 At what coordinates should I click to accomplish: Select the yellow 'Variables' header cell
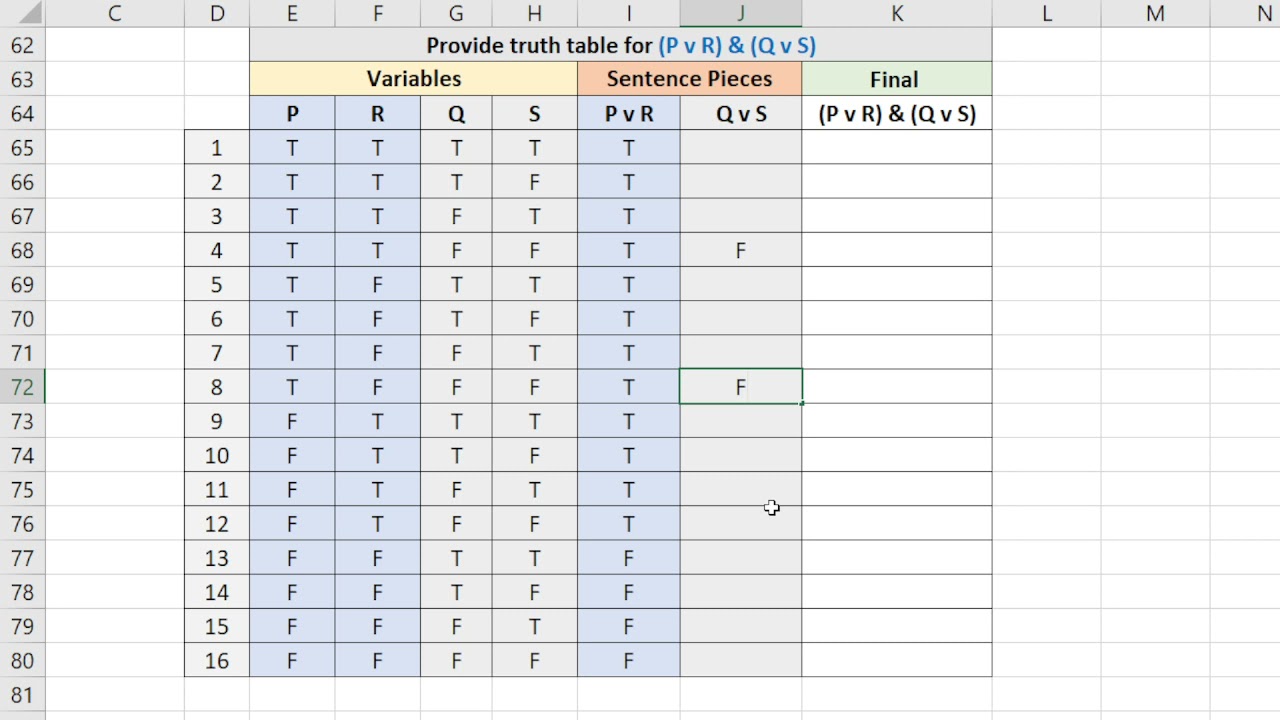pos(413,79)
